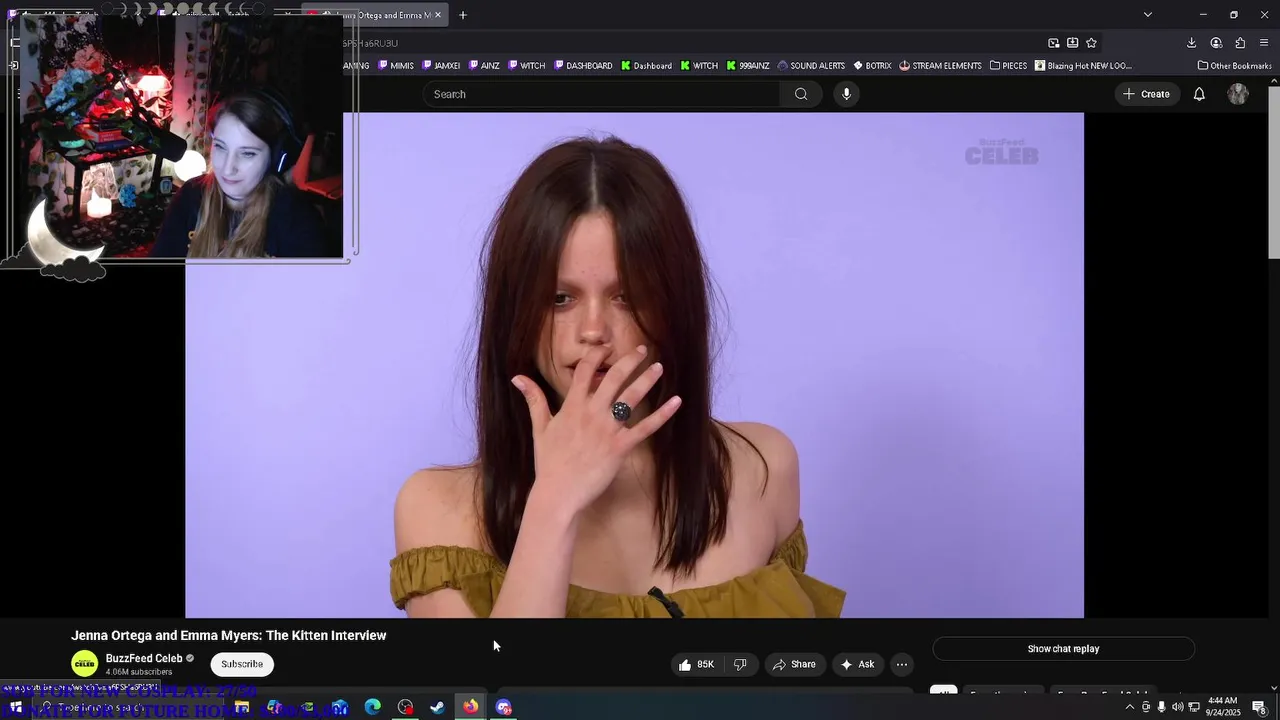The height and width of the screenshot is (720, 1280).
Task: Open the SOUND ALERTS bookmark
Action: pyautogui.click(x=811, y=66)
